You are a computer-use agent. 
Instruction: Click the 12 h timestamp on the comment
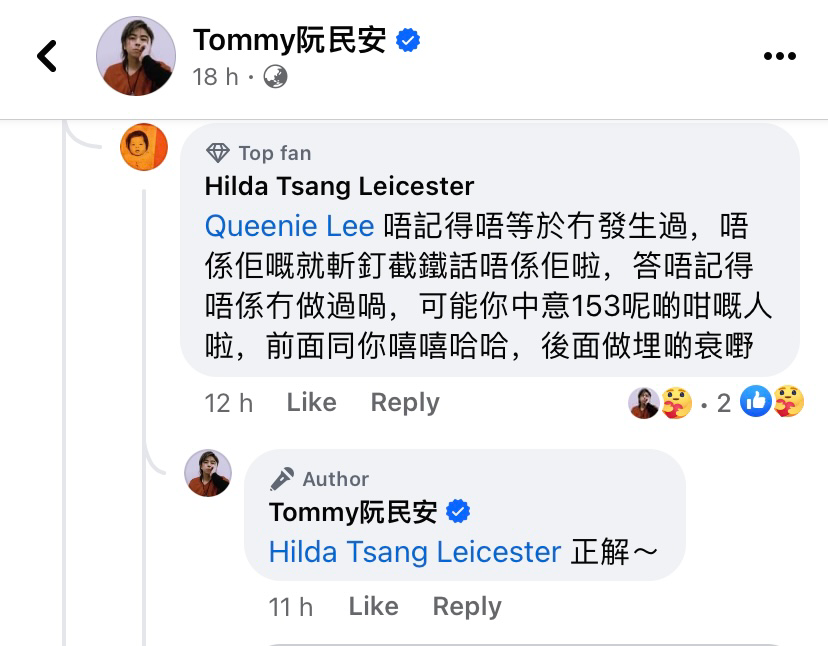(x=228, y=403)
